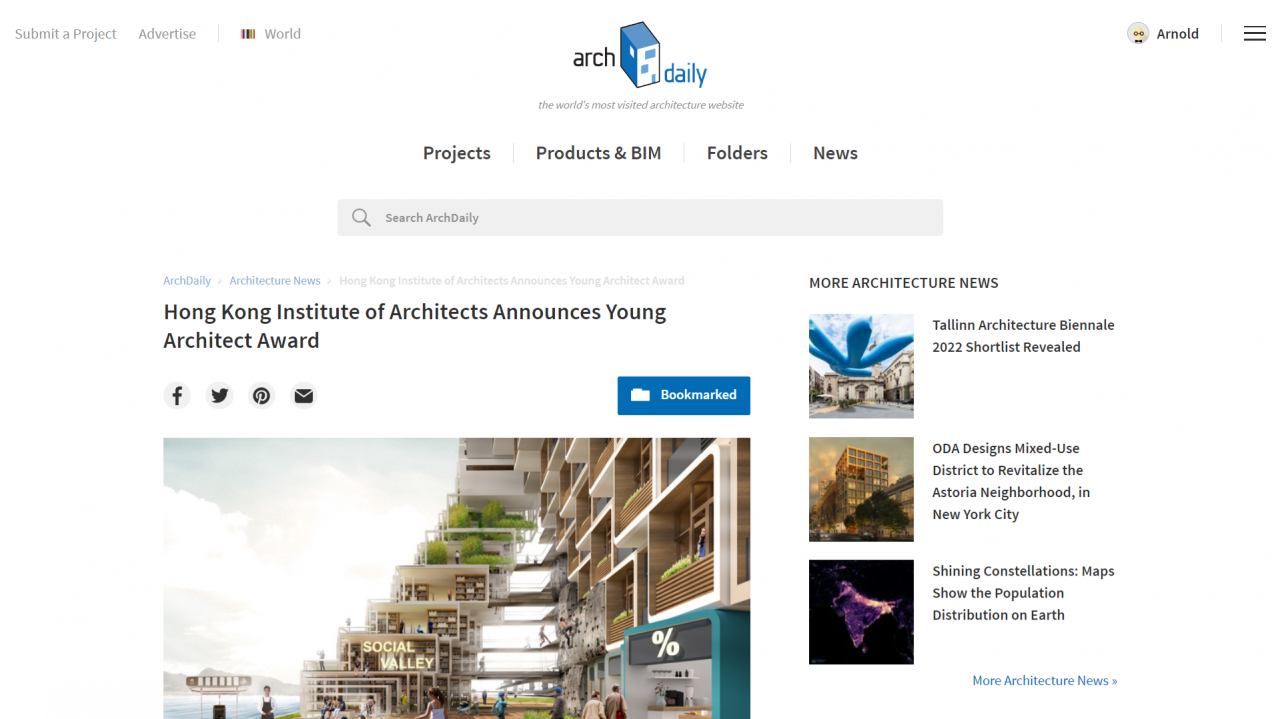Share the article by email icon
This screenshot has height=719, width=1280.
(303, 396)
